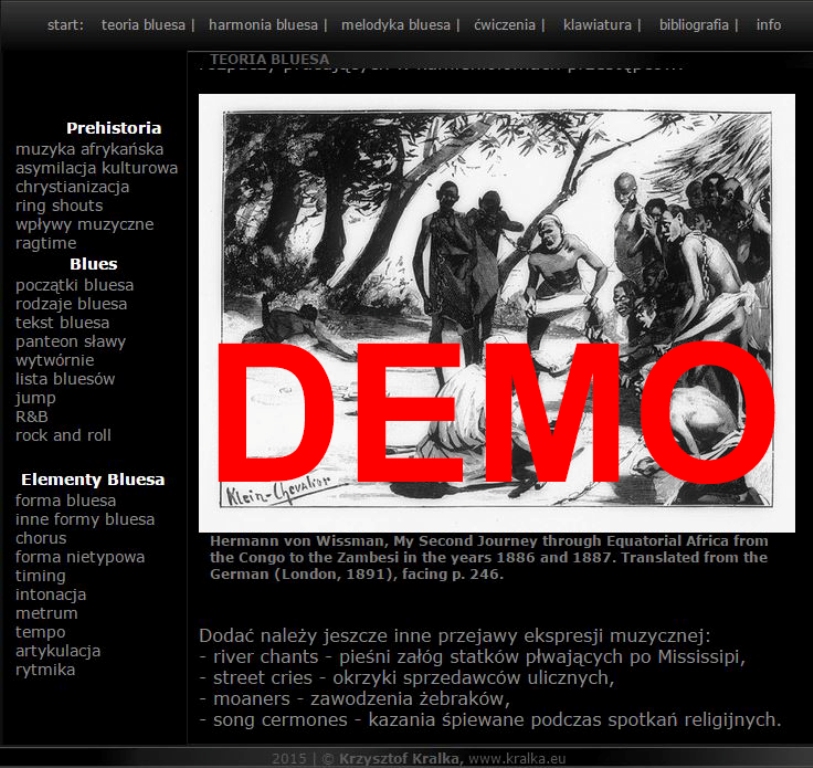Image resolution: width=813 pixels, height=768 pixels.
Task: Click the song cermones line
Action: [490, 720]
